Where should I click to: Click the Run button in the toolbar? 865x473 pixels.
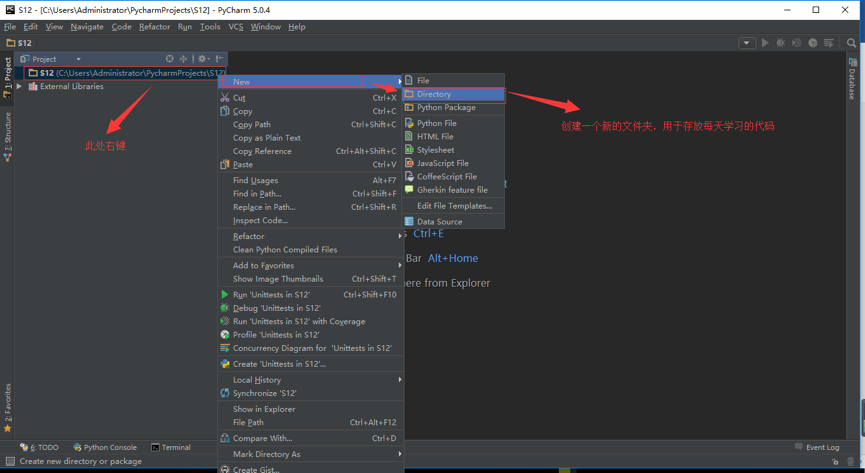point(765,42)
